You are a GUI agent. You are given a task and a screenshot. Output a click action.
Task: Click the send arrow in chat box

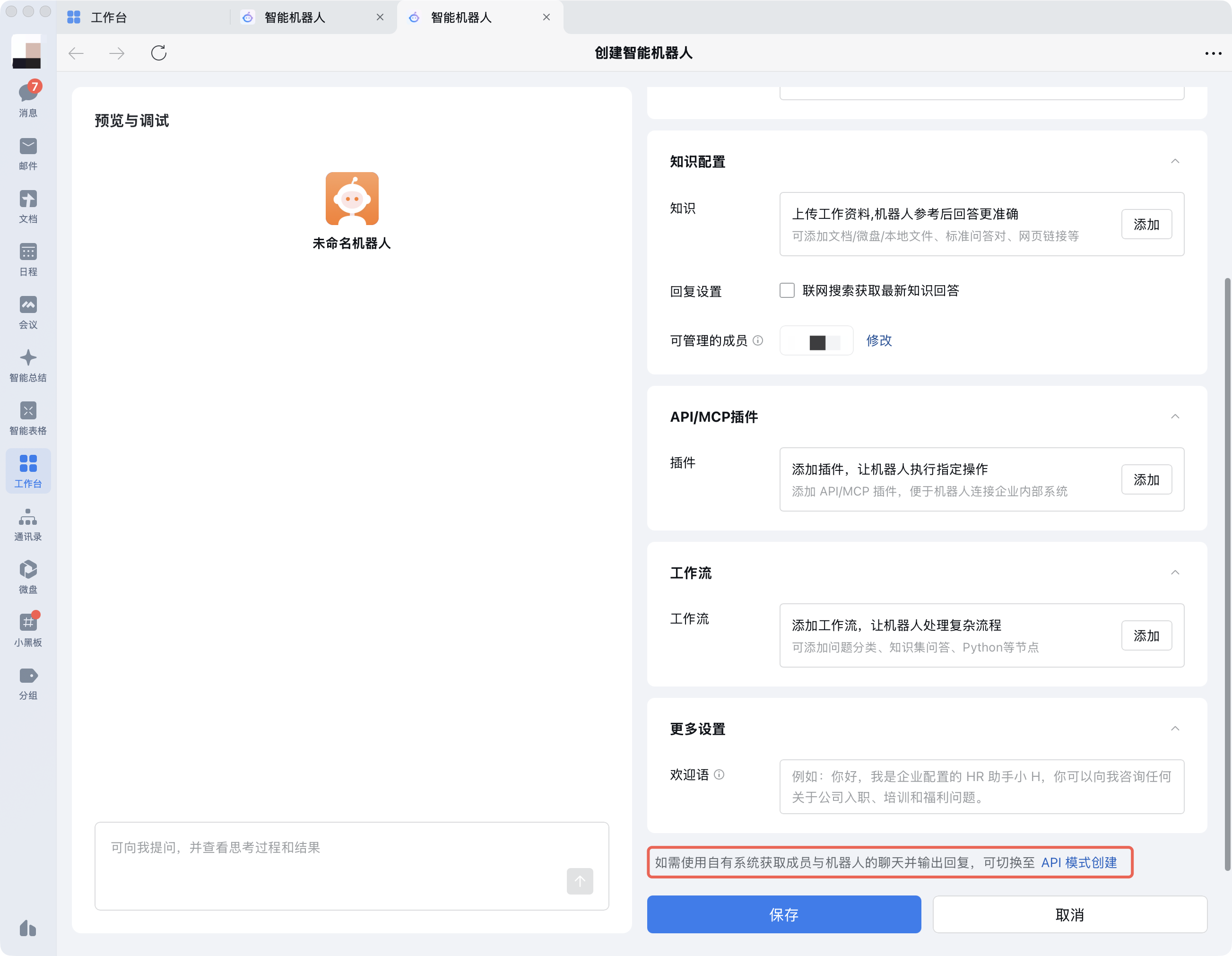(579, 881)
